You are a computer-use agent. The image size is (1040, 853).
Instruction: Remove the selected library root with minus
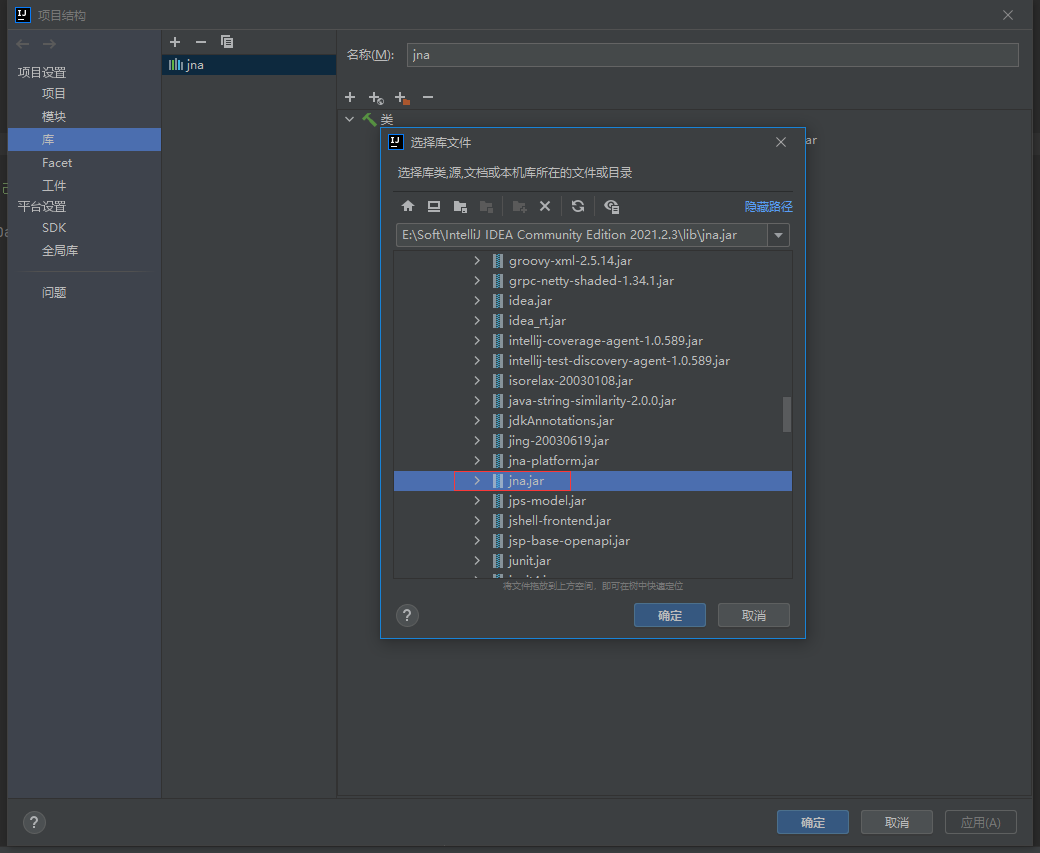coord(428,98)
